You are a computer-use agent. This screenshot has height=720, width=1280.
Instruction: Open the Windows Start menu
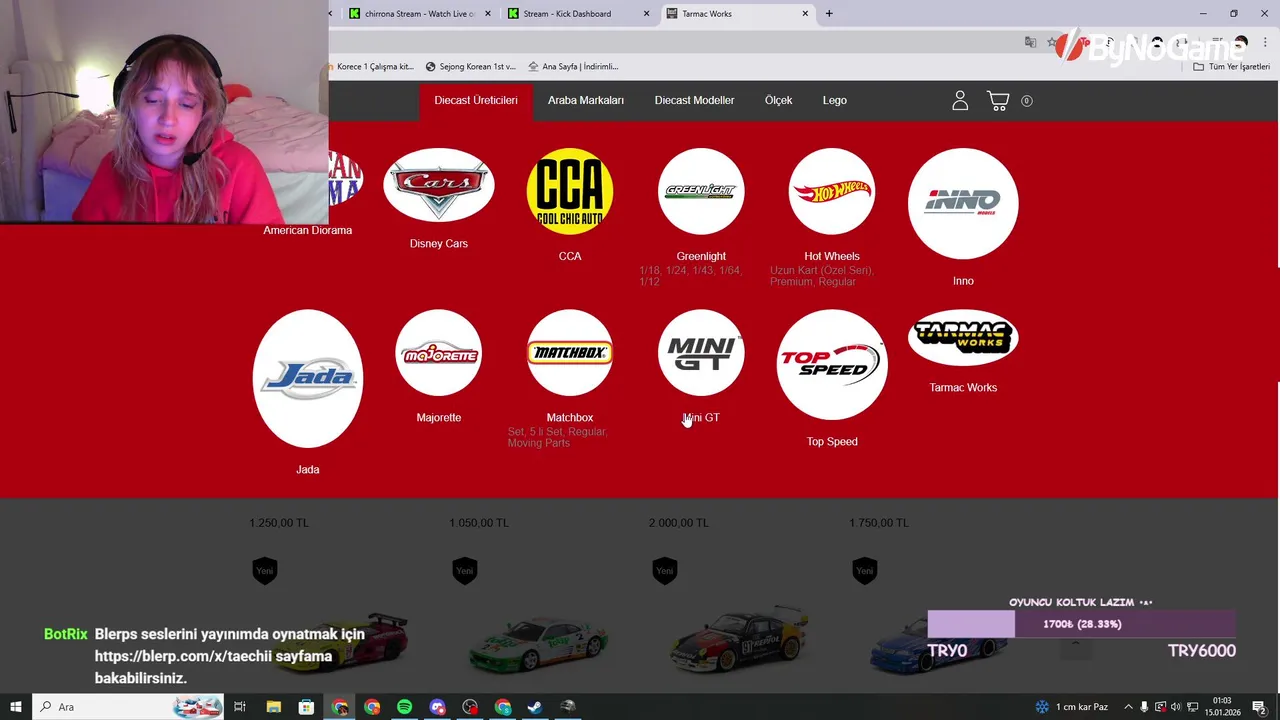coord(15,707)
